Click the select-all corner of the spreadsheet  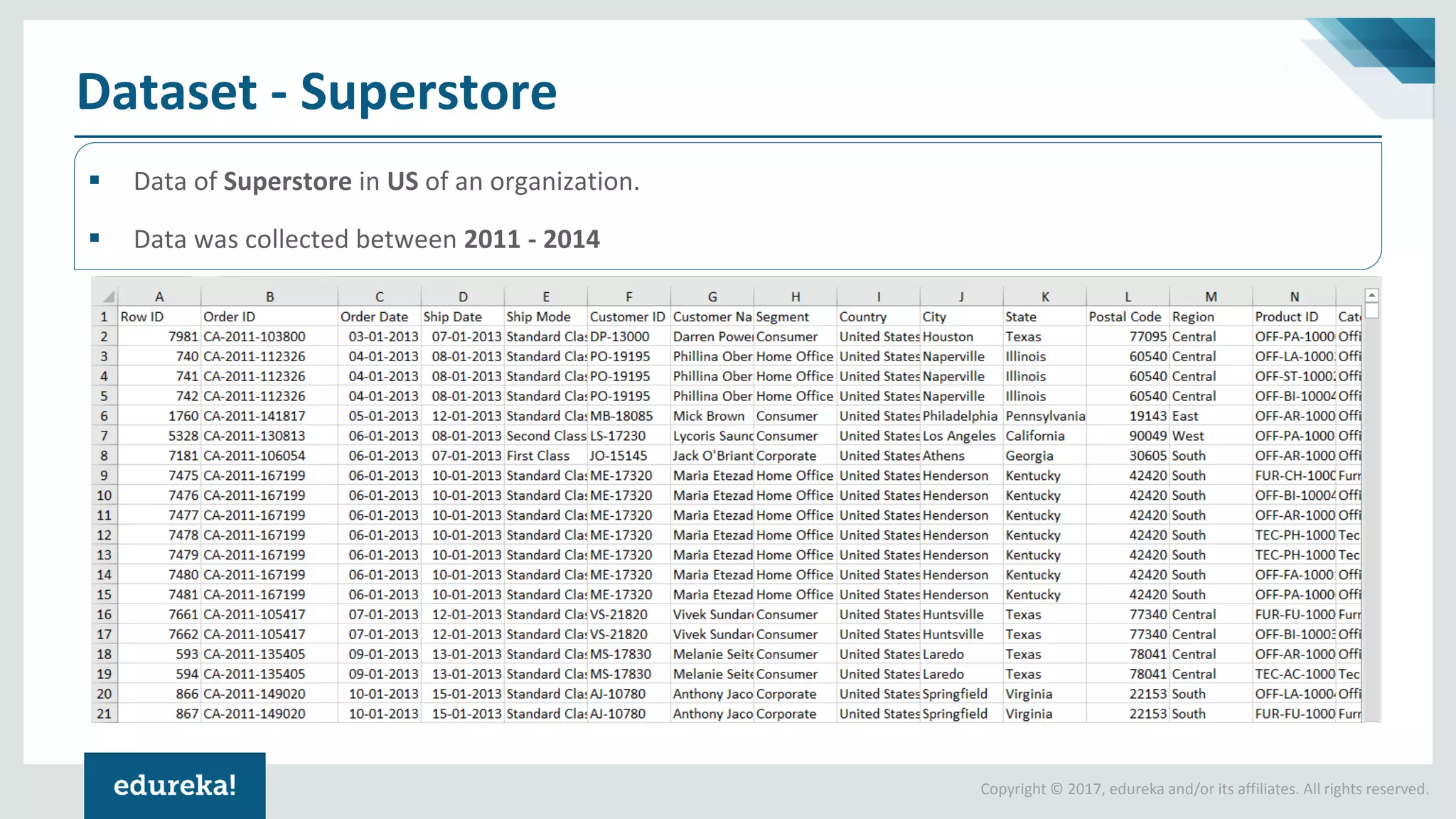105,296
